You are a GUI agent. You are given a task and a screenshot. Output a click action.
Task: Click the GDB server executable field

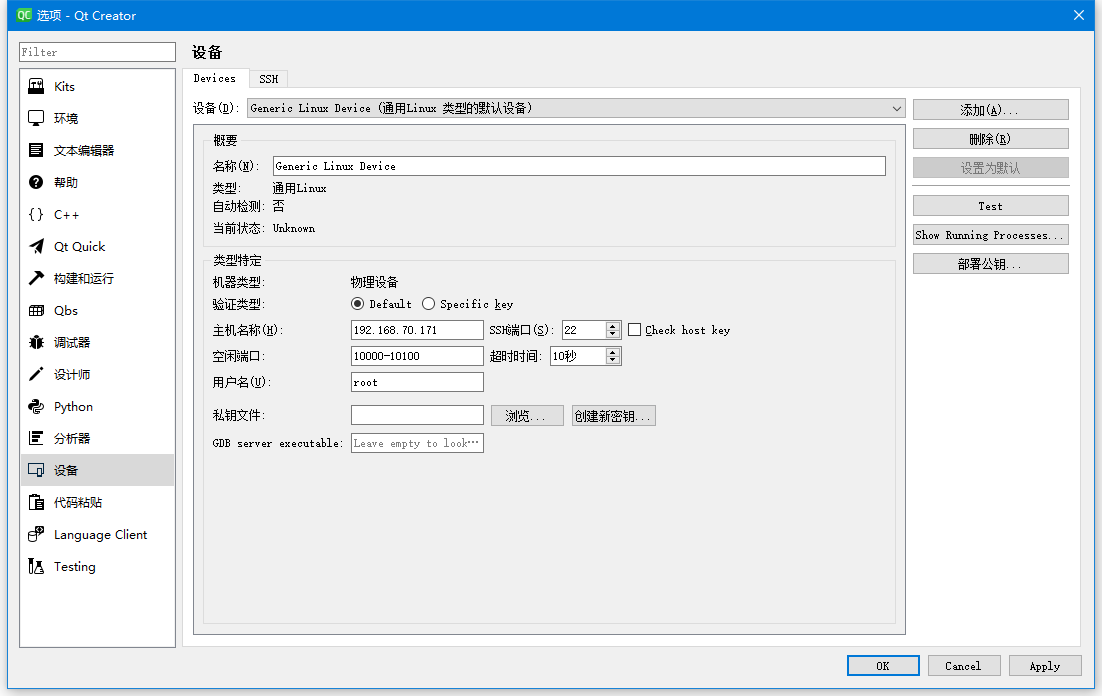(x=417, y=443)
